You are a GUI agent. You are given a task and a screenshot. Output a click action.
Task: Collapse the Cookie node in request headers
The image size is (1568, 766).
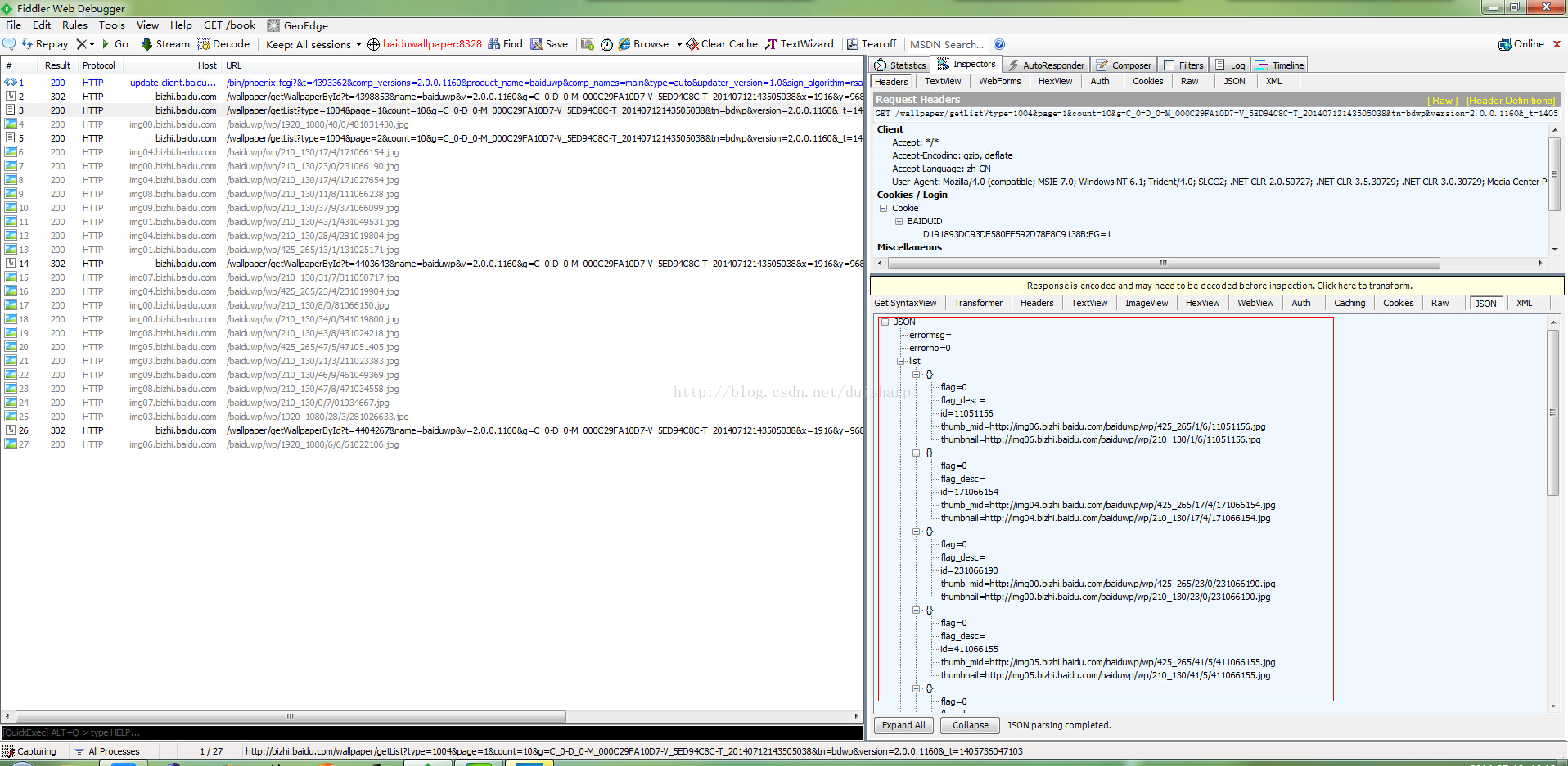pyautogui.click(x=884, y=208)
